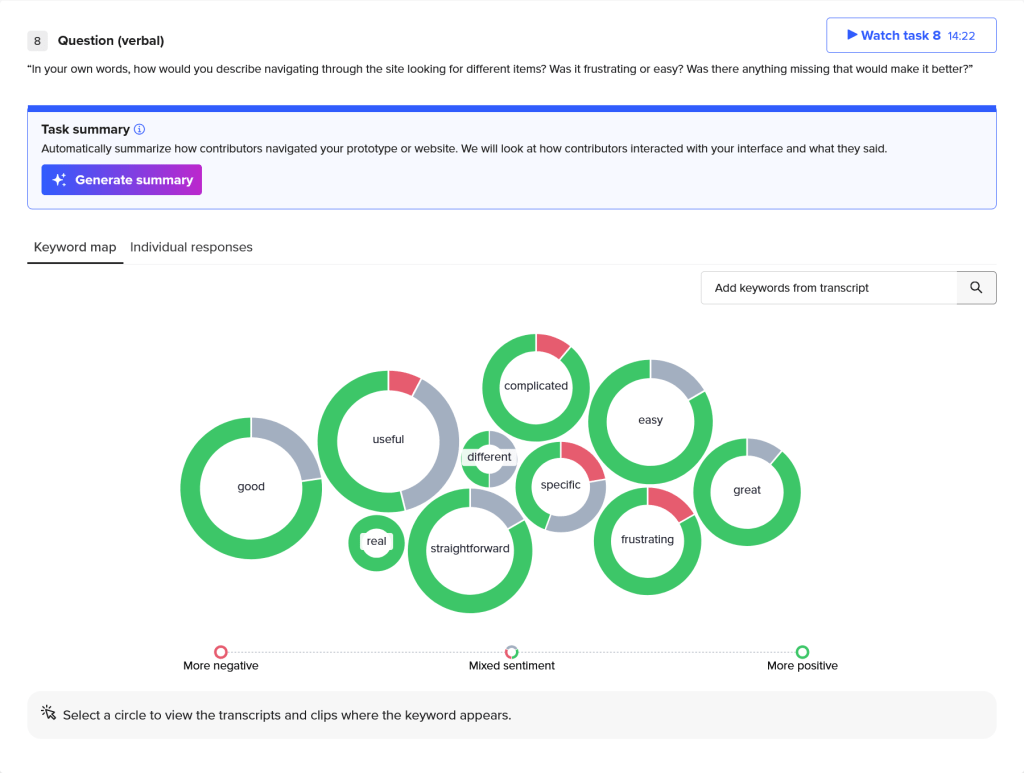
Task: Click the 'straightforward' keyword circle
Action: click(x=470, y=549)
